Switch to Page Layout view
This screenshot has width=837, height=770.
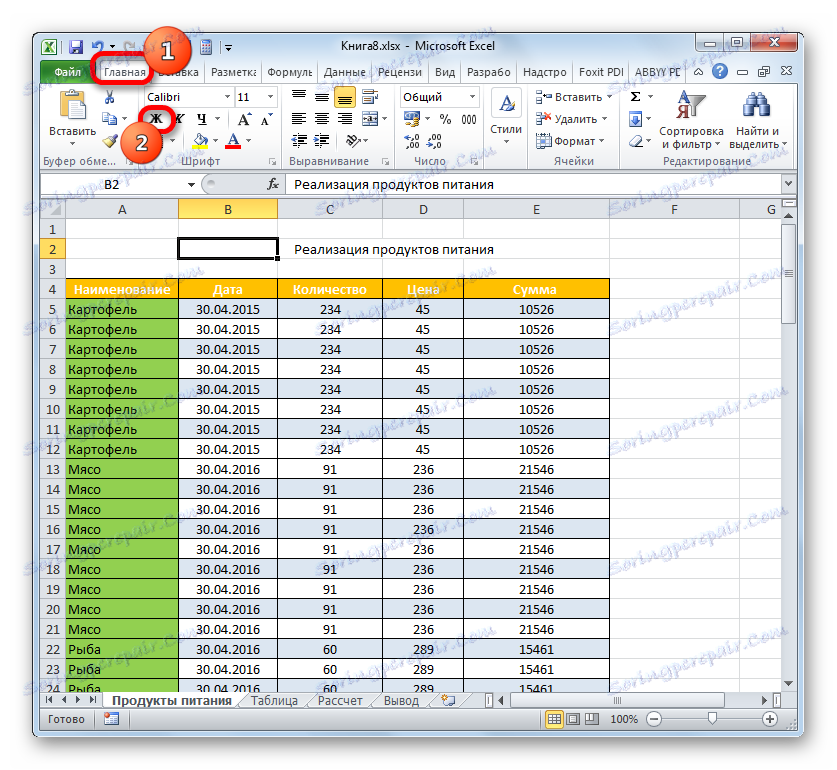[x=573, y=719]
